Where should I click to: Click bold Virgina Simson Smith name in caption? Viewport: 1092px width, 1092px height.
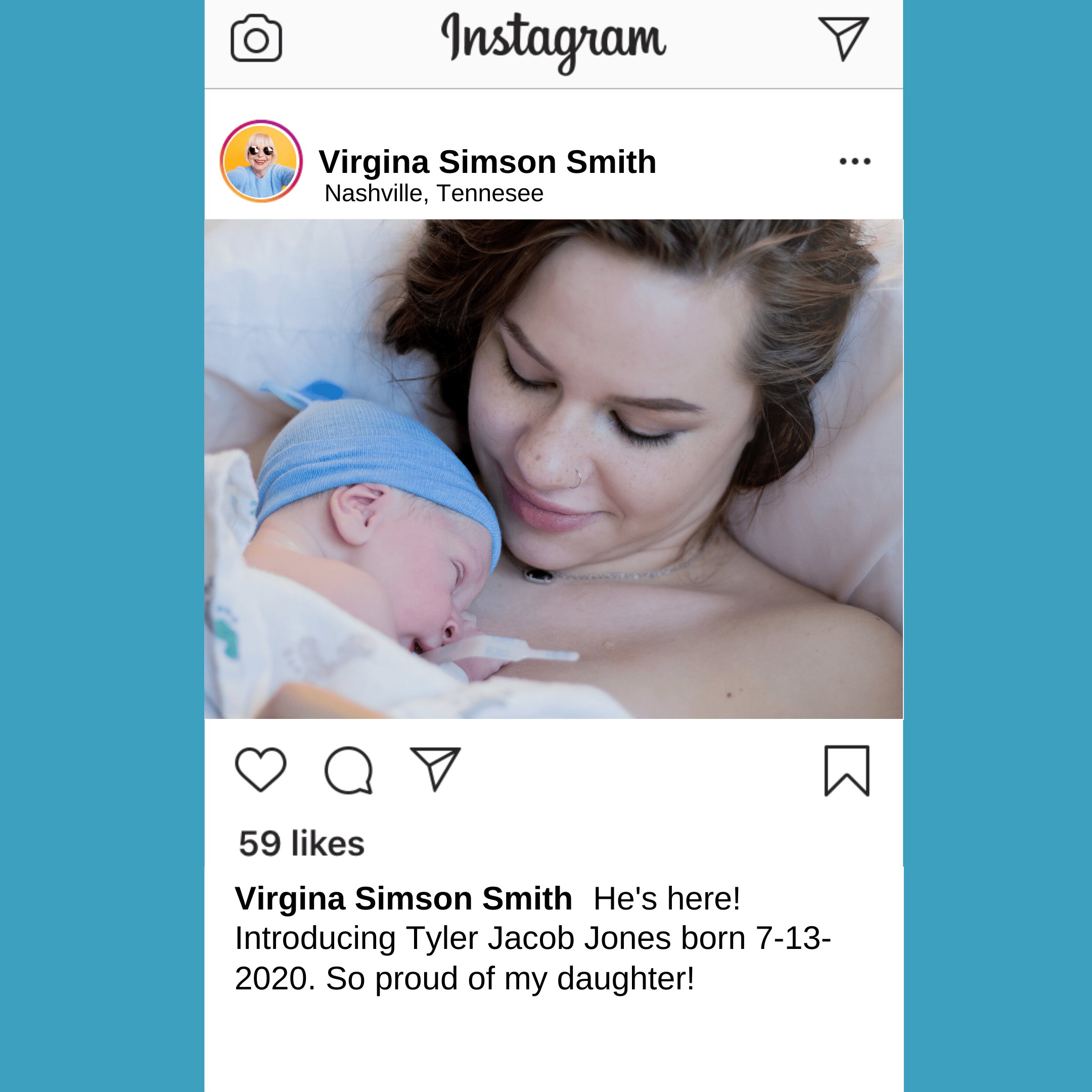coord(403,898)
